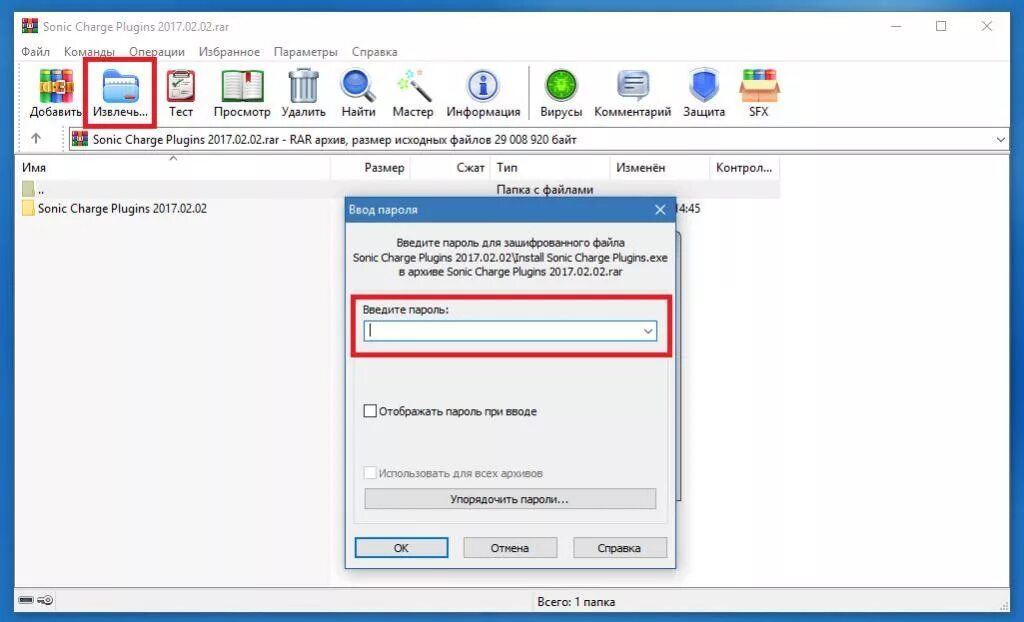Open the Справка menu
Screen dimensions: 1024x622
coord(374,52)
